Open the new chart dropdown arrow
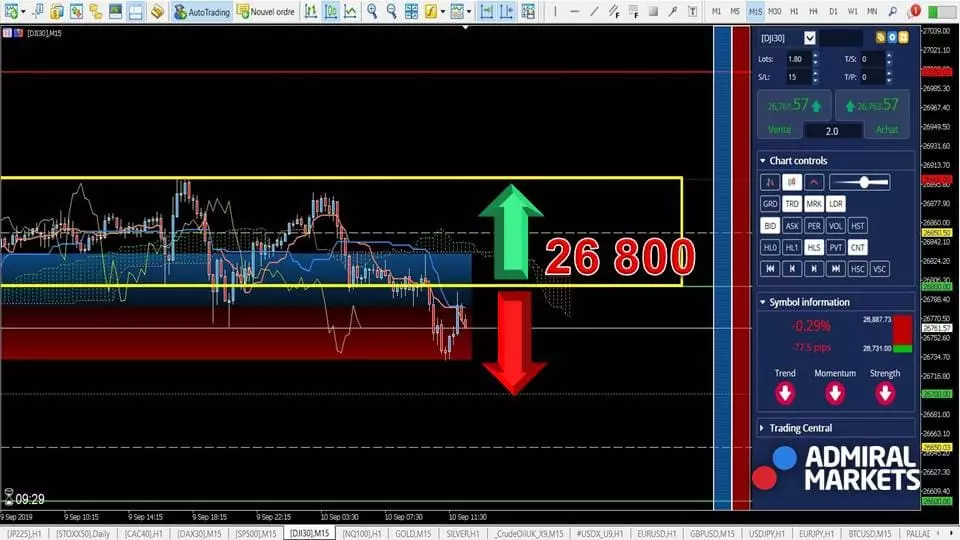 point(23,12)
